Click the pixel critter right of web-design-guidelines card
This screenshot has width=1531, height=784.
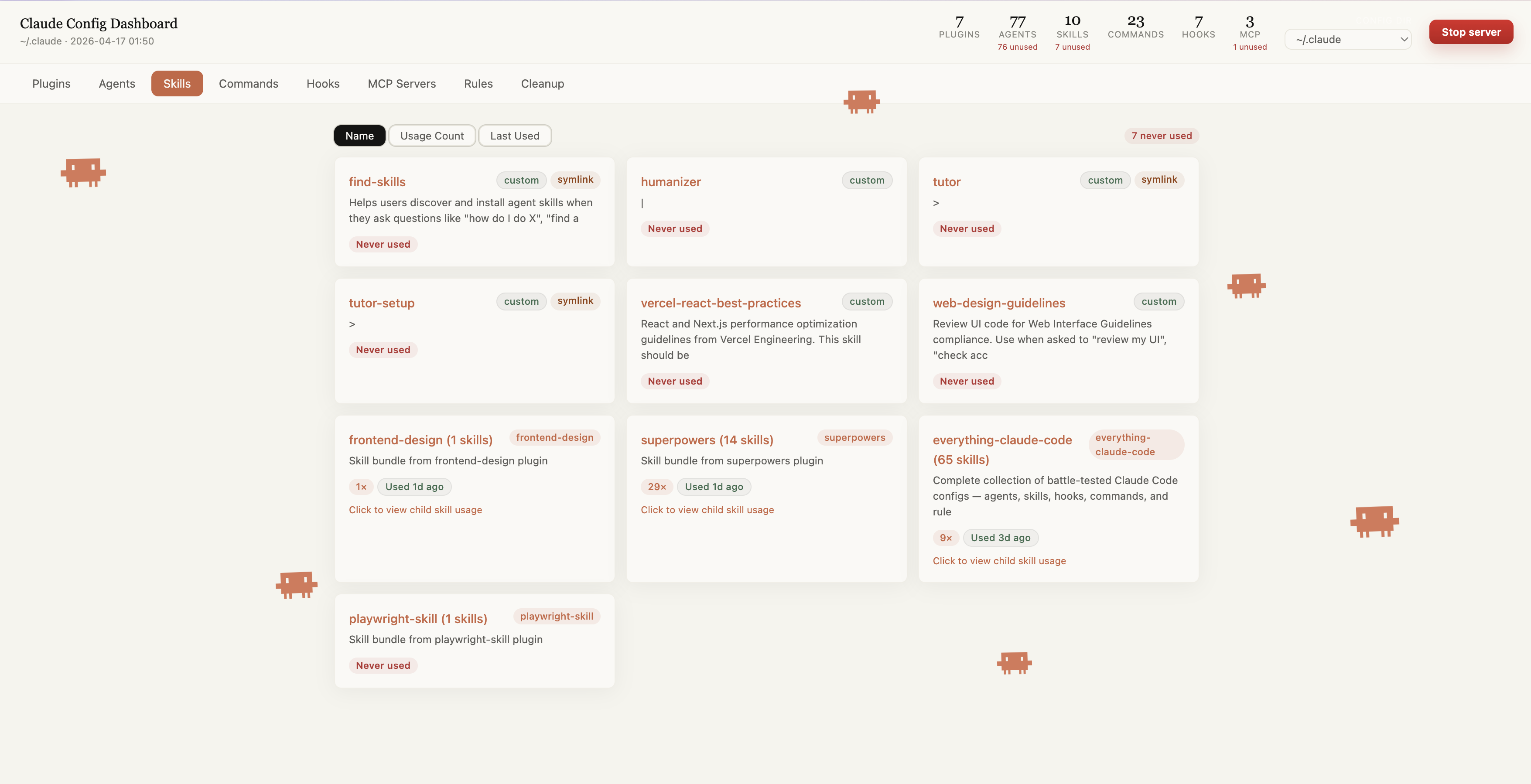click(1246, 286)
